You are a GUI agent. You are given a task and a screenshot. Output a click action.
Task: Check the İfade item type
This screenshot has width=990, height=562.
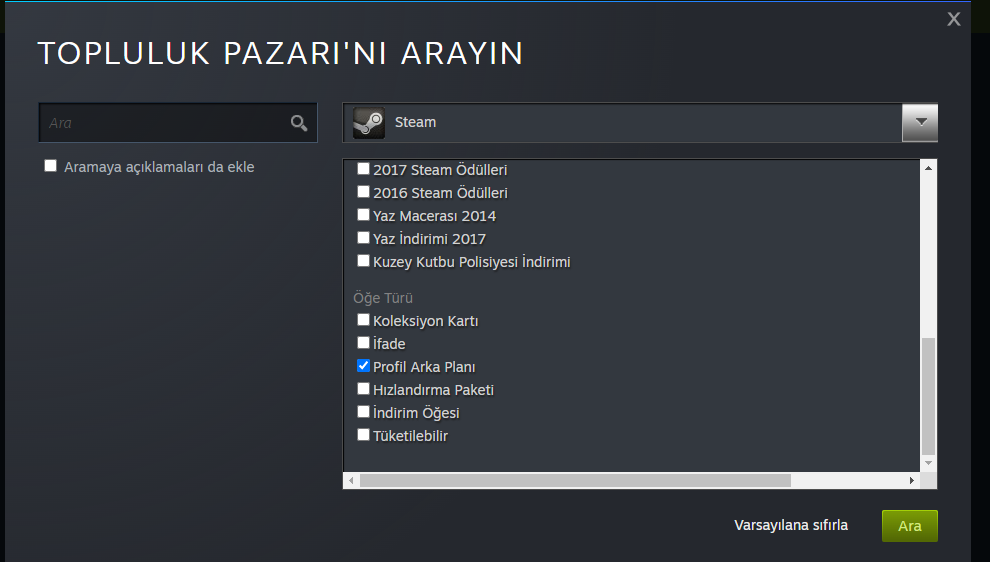(363, 342)
